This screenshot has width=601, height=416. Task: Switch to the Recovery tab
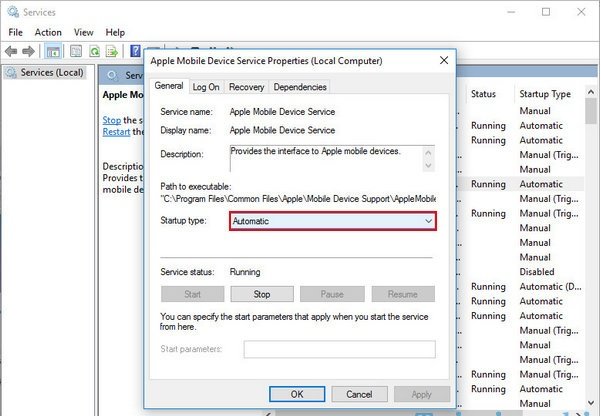[x=246, y=87]
